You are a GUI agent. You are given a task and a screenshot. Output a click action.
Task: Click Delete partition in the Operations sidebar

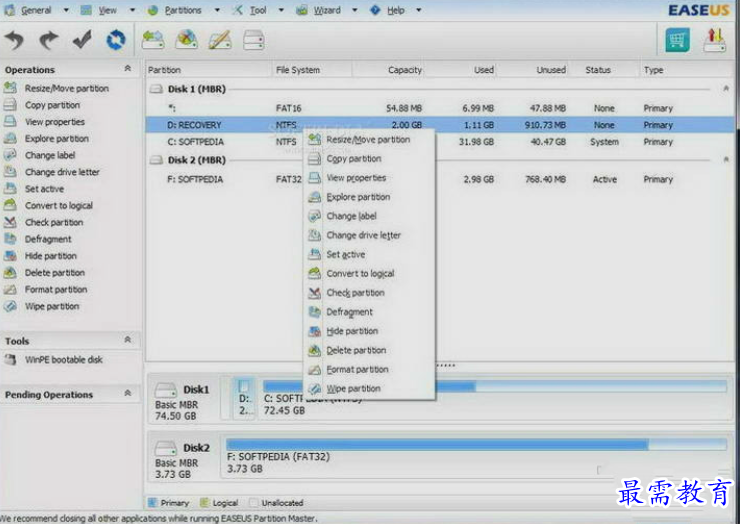(x=55, y=273)
